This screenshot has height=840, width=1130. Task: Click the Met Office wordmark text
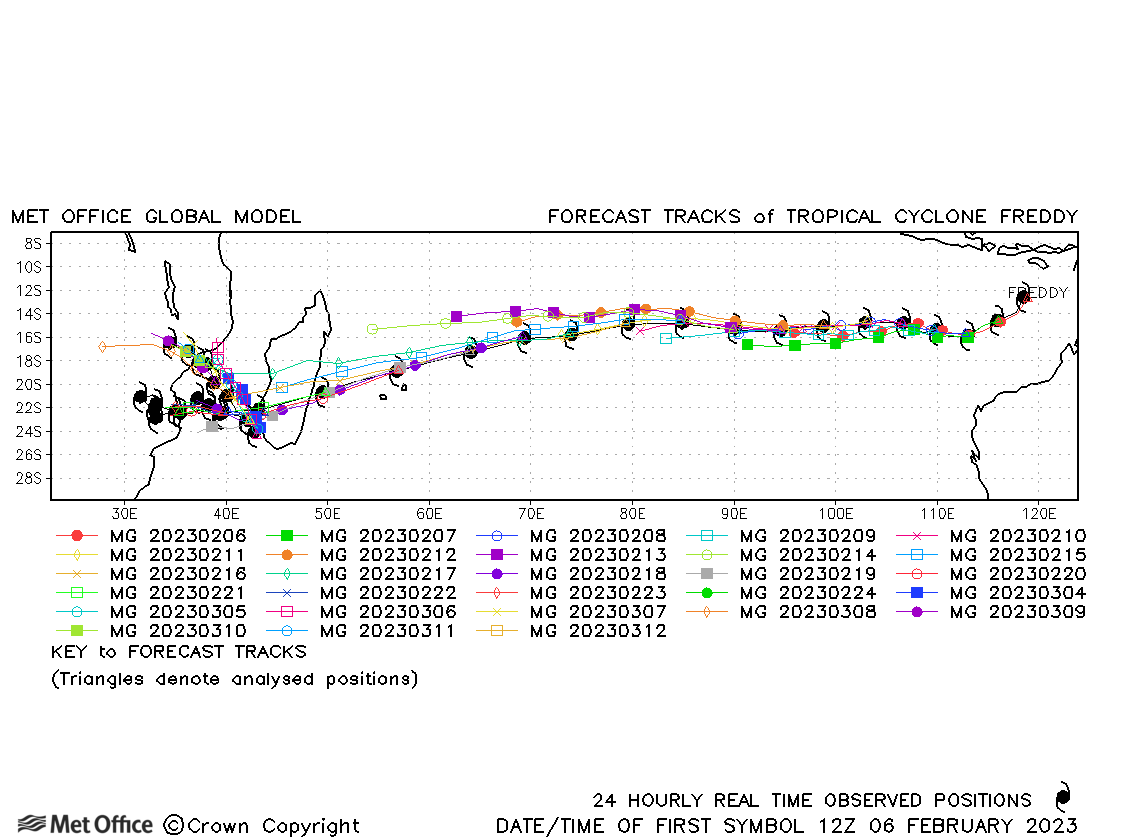102,824
